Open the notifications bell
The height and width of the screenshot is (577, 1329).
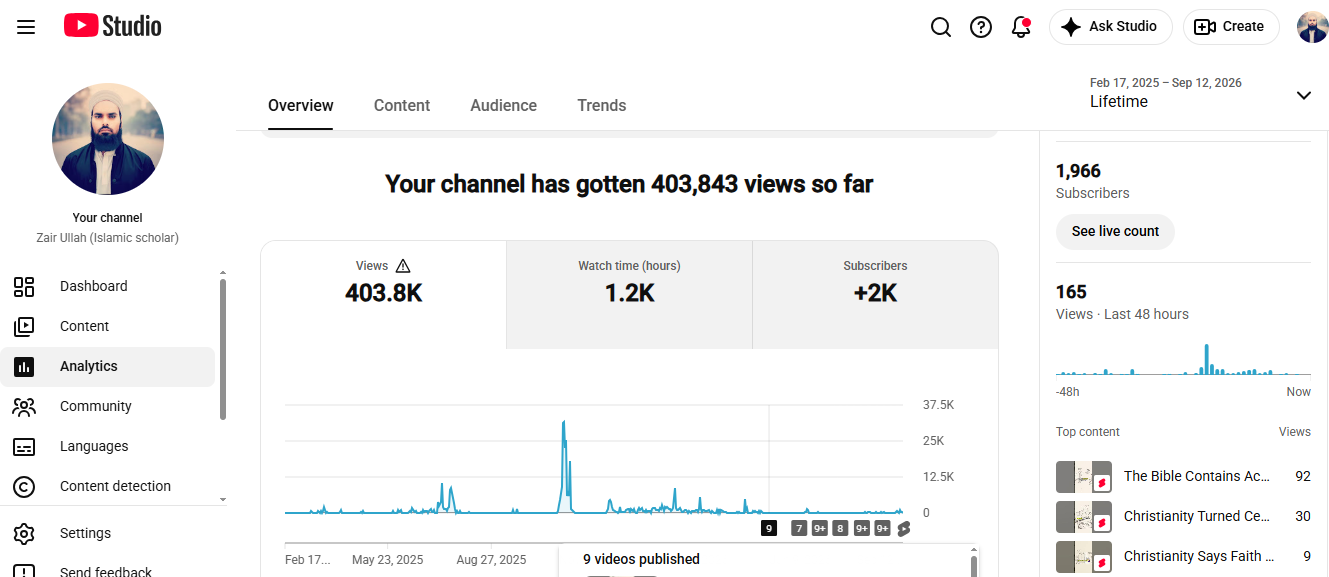point(1021,27)
